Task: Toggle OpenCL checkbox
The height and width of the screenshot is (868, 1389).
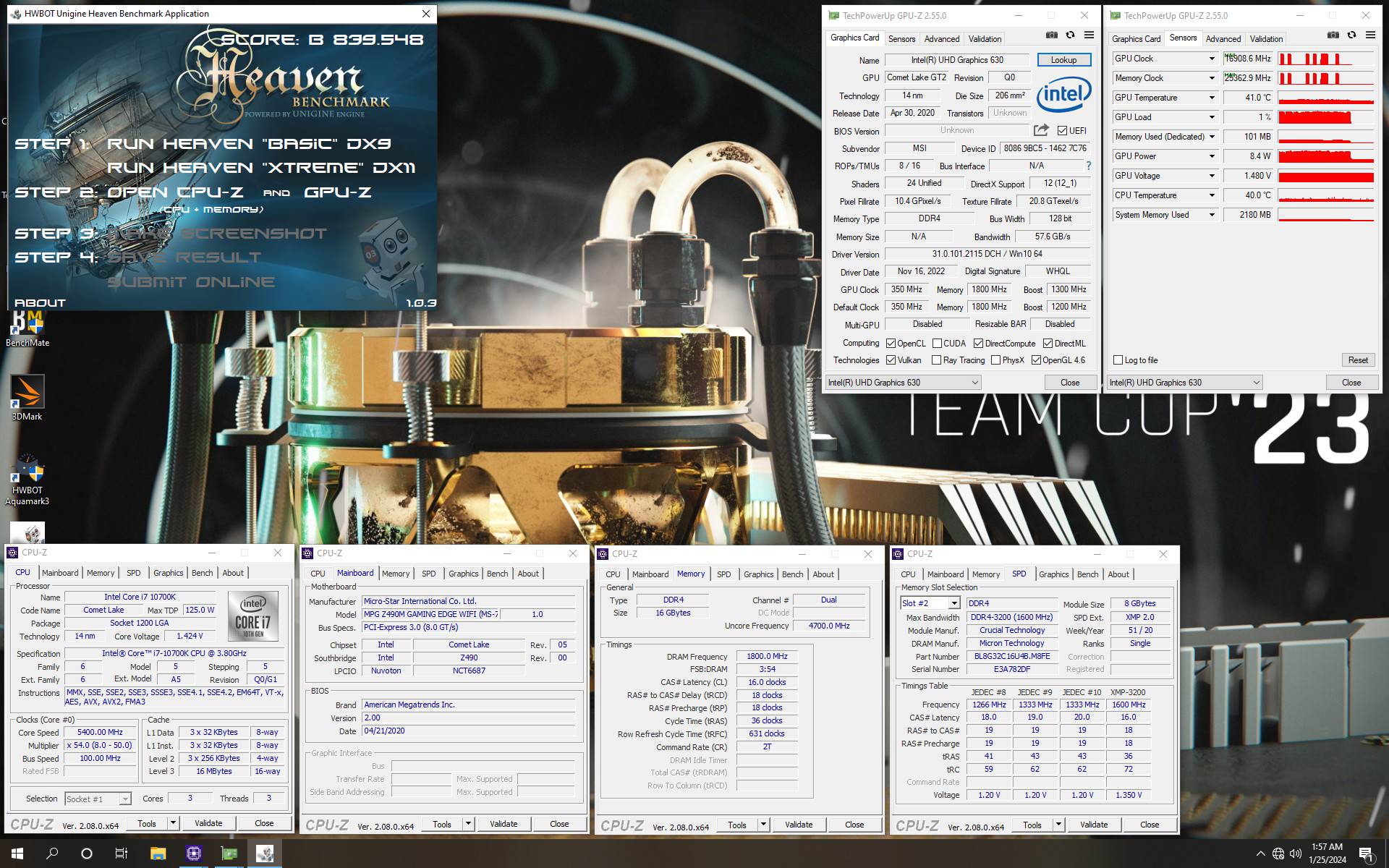Action: pyautogui.click(x=891, y=344)
